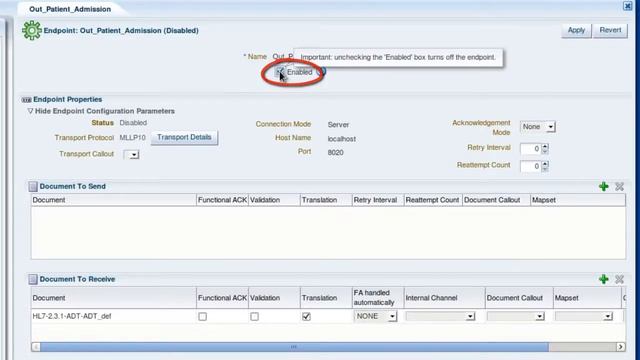Image resolution: width=640 pixels, height=360 pixels.
Task: Click the Server Connection Mode value
Action: 338,124
